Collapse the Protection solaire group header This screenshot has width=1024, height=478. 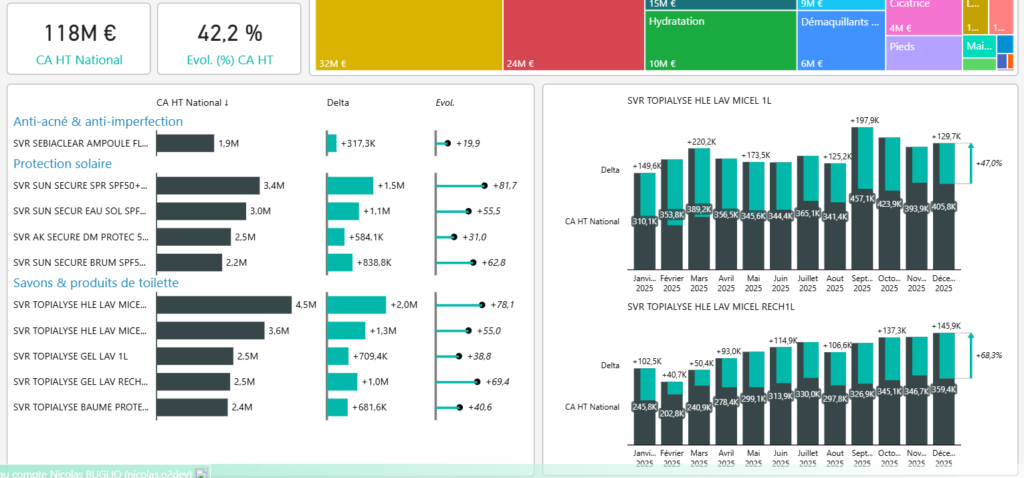(x=62, y=163)
